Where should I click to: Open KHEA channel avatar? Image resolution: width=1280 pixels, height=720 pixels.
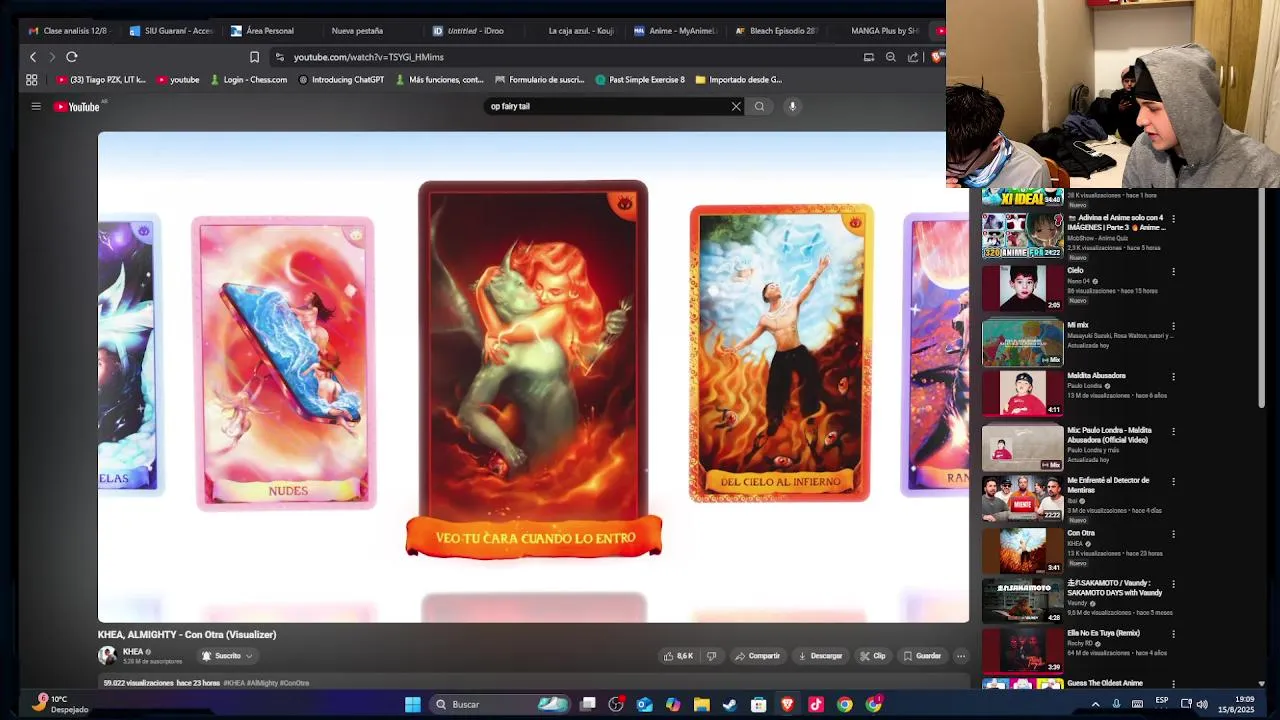[107, 656]
